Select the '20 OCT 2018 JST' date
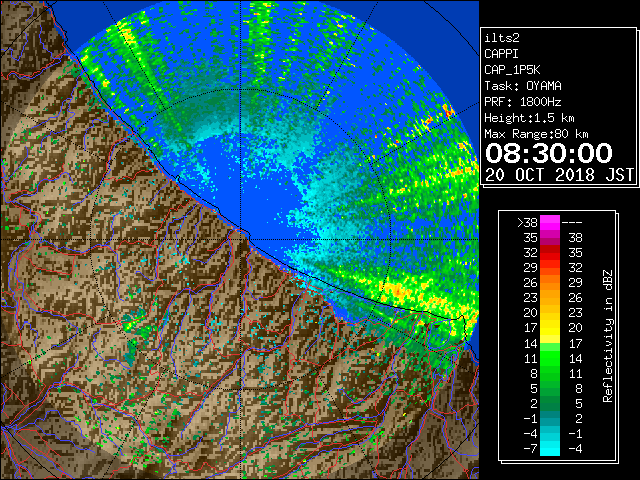 click(559, 175)
